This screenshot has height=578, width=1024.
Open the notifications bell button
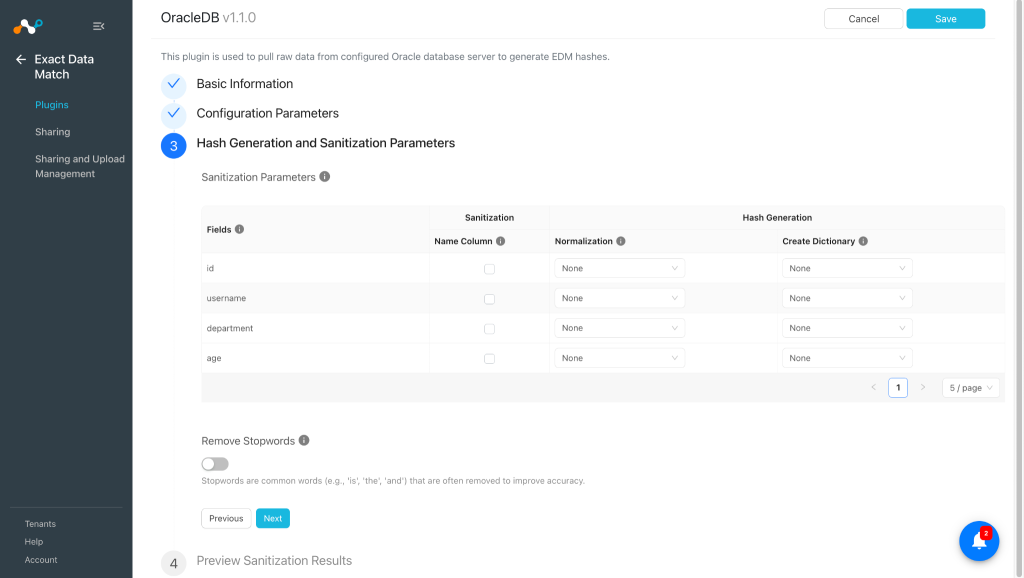(x=979, y=541)
